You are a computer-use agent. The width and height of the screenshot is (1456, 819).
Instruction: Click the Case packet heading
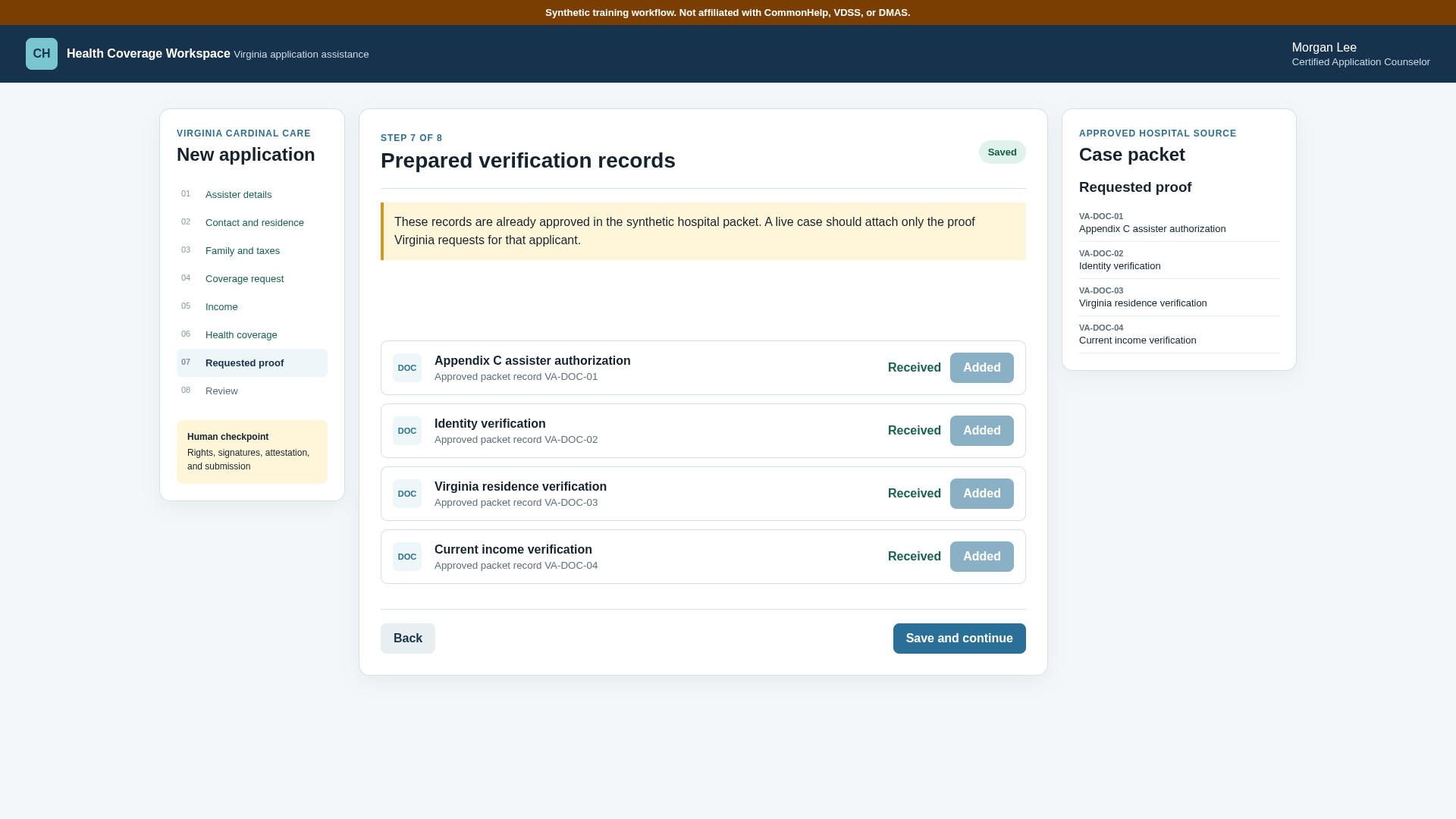1131,155
